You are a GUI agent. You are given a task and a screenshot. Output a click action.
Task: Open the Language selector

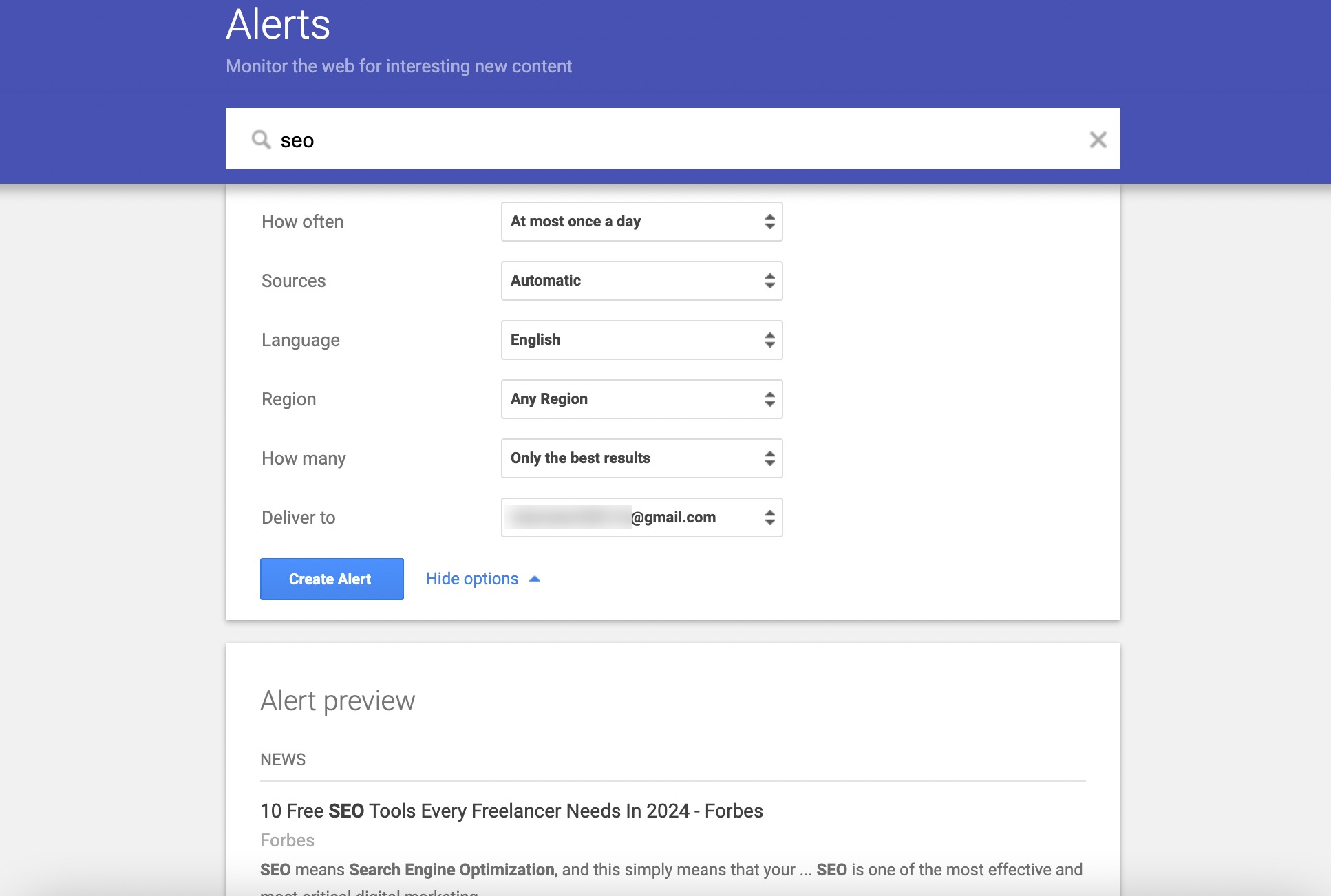[x=641, y=339]
